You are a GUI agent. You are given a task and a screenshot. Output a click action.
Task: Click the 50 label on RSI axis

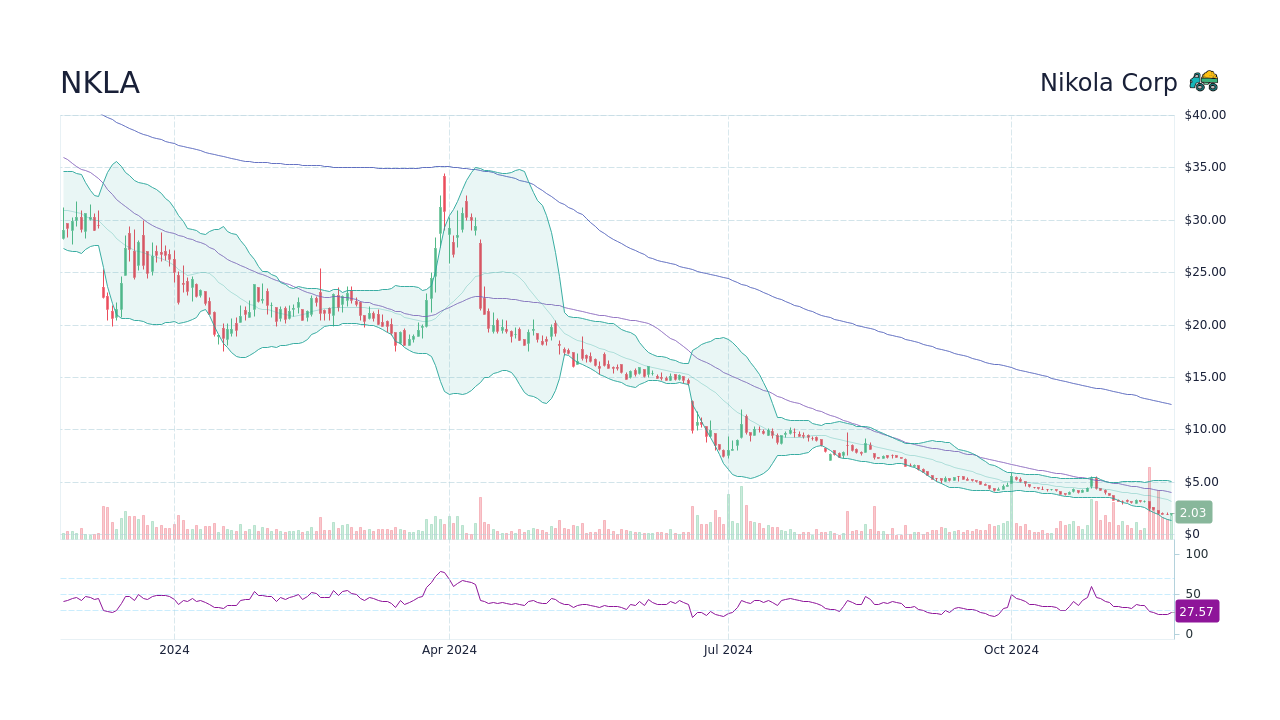1193,594
